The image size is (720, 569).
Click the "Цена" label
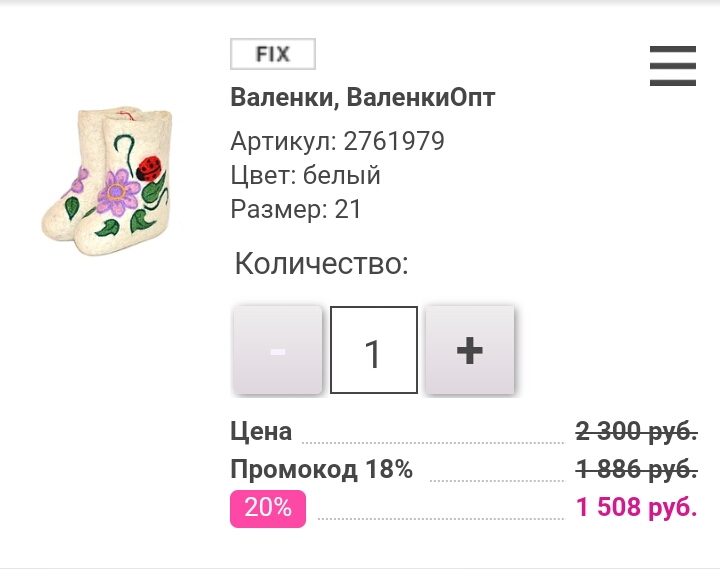[261, 432]
